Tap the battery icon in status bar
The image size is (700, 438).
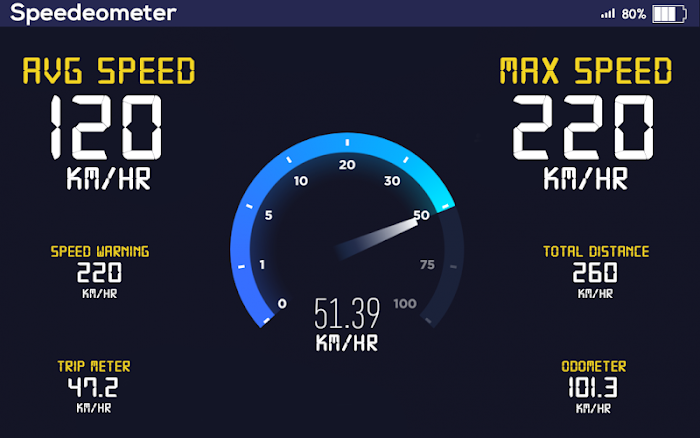(x=669, y=14)
